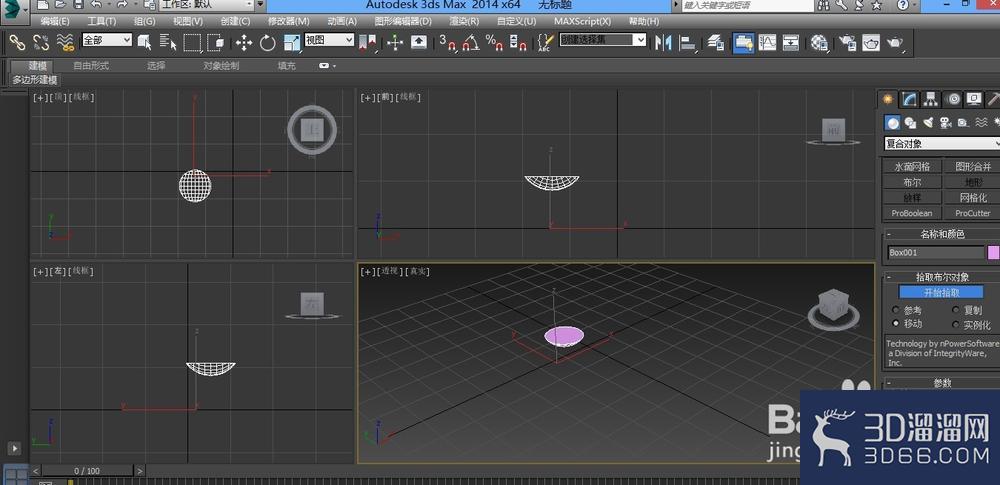Click the Render Production teapot
This screenshot has height=485, width=1000.
[x=895, y=43]
